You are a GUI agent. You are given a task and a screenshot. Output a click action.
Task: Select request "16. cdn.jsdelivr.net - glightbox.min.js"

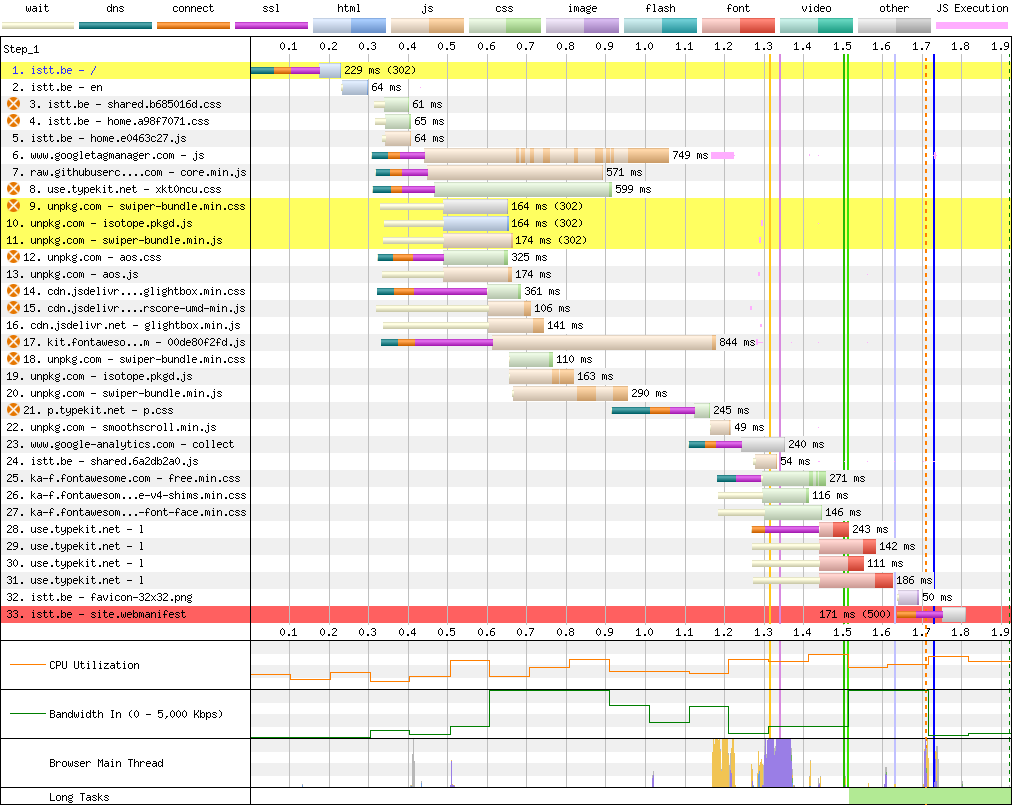coord(123,325)
